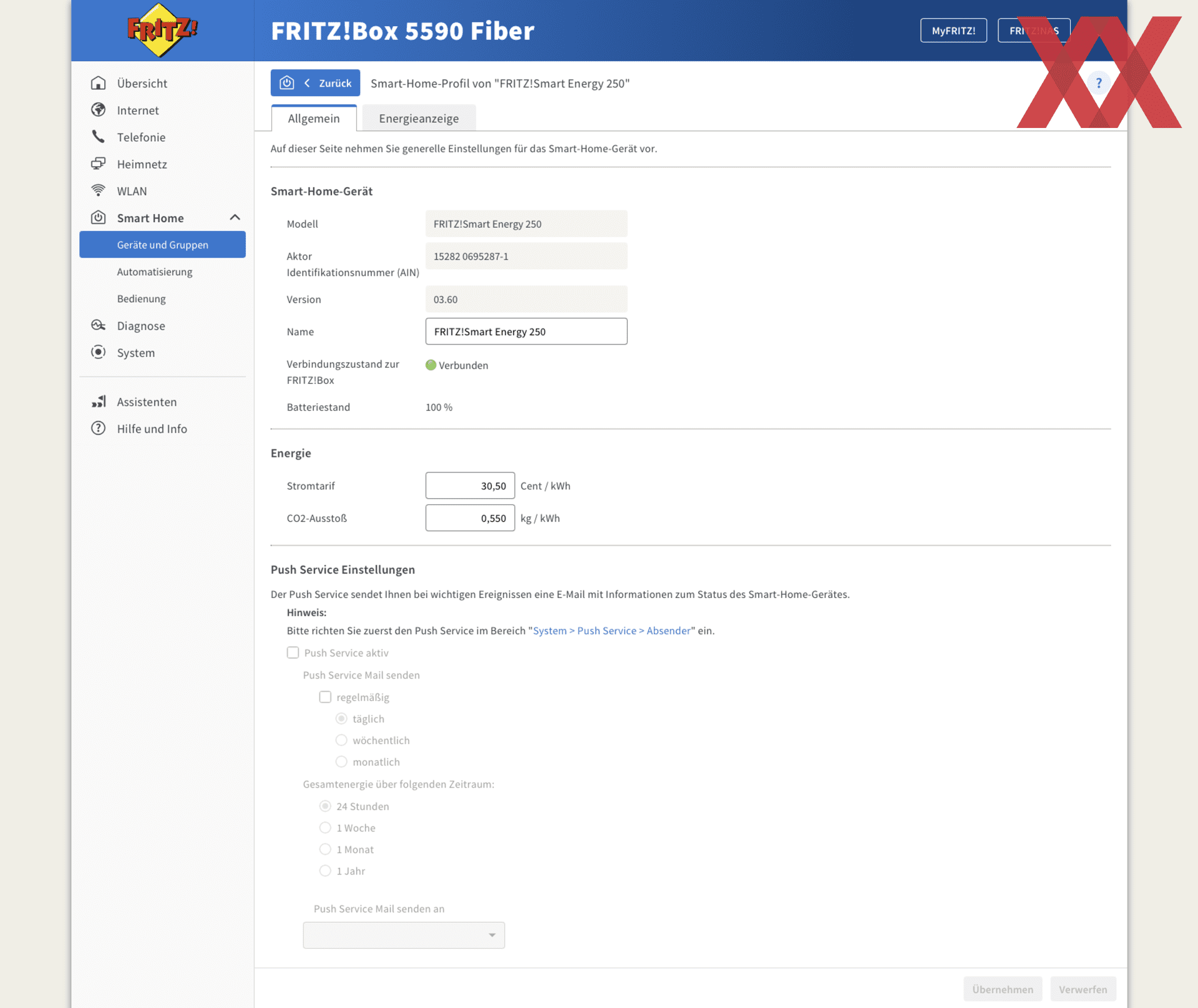Select the täglich radio button
This screenshot has height=1008, width=1198.
point(341,718)
